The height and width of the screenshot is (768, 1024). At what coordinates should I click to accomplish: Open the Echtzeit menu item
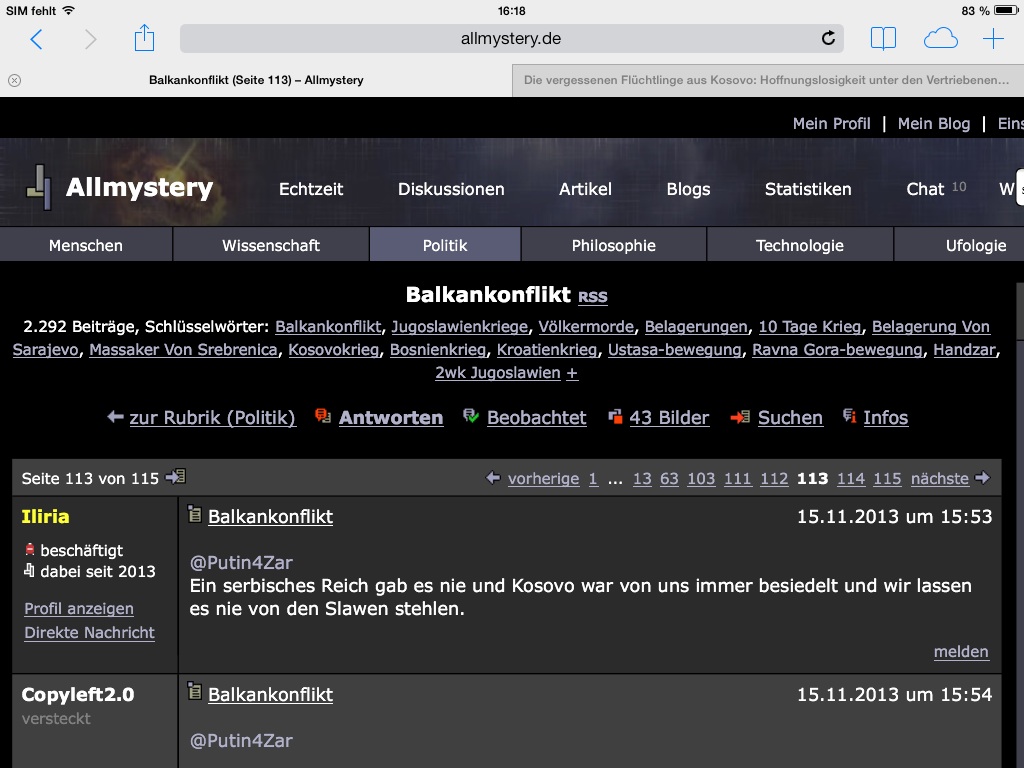(311, 189)
